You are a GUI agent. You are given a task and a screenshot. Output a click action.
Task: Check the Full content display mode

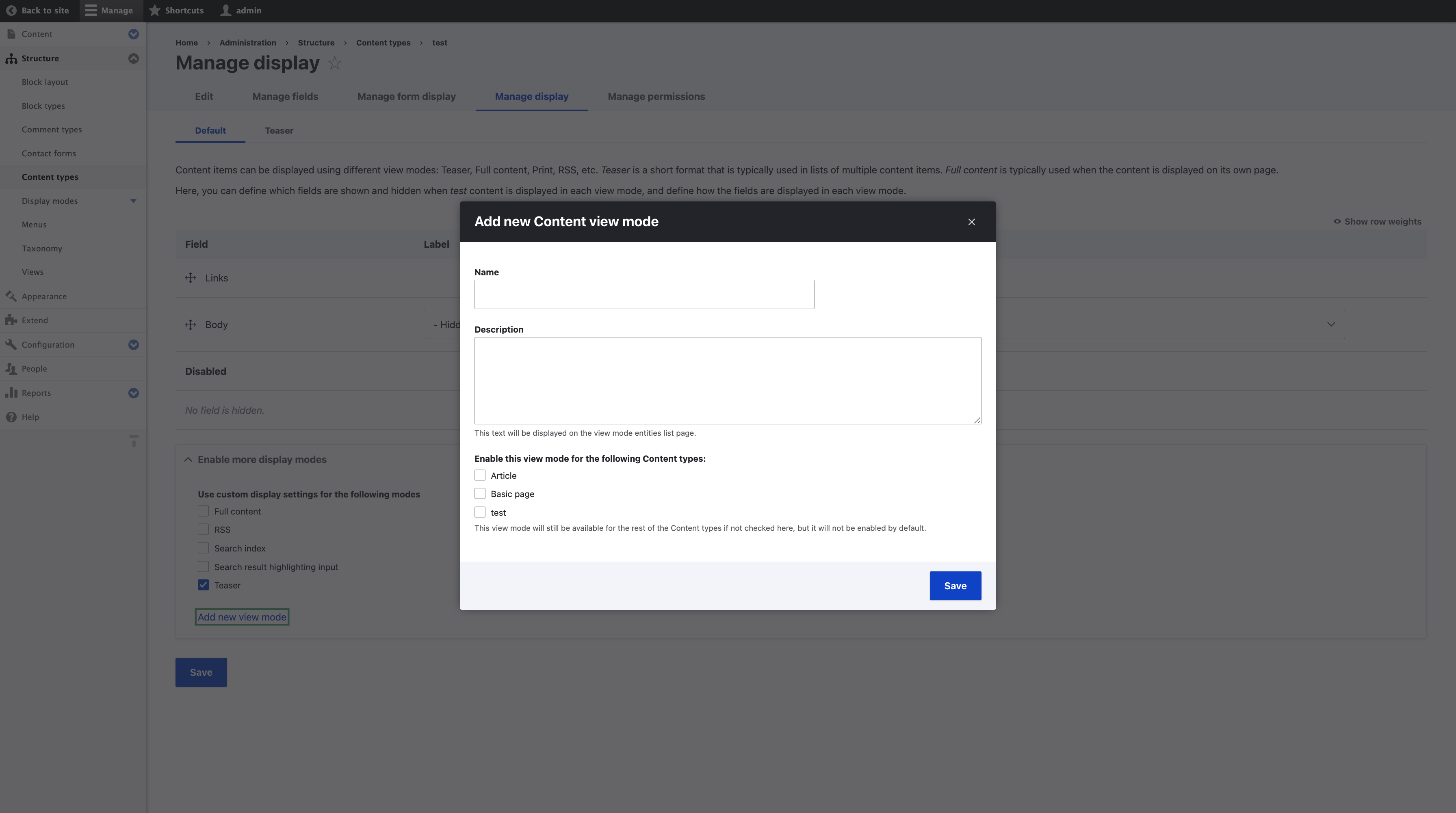[204, 511]
